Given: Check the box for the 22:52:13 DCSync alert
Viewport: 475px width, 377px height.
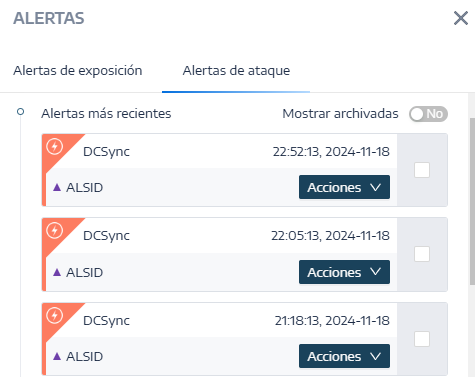Looking at the screenshot, I should [x=422, y=170].
